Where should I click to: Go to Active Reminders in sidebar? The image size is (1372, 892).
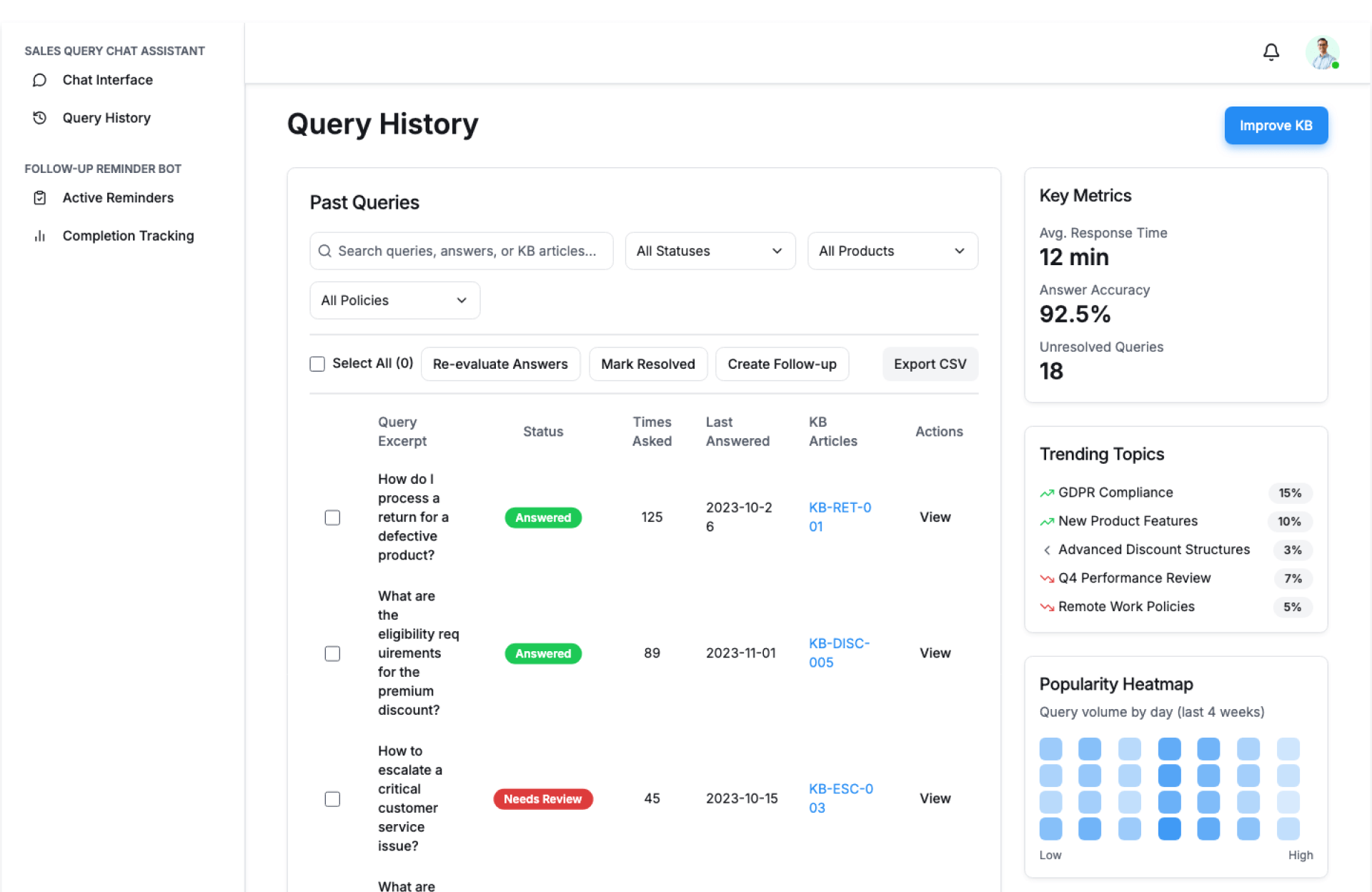click(118, 198)
